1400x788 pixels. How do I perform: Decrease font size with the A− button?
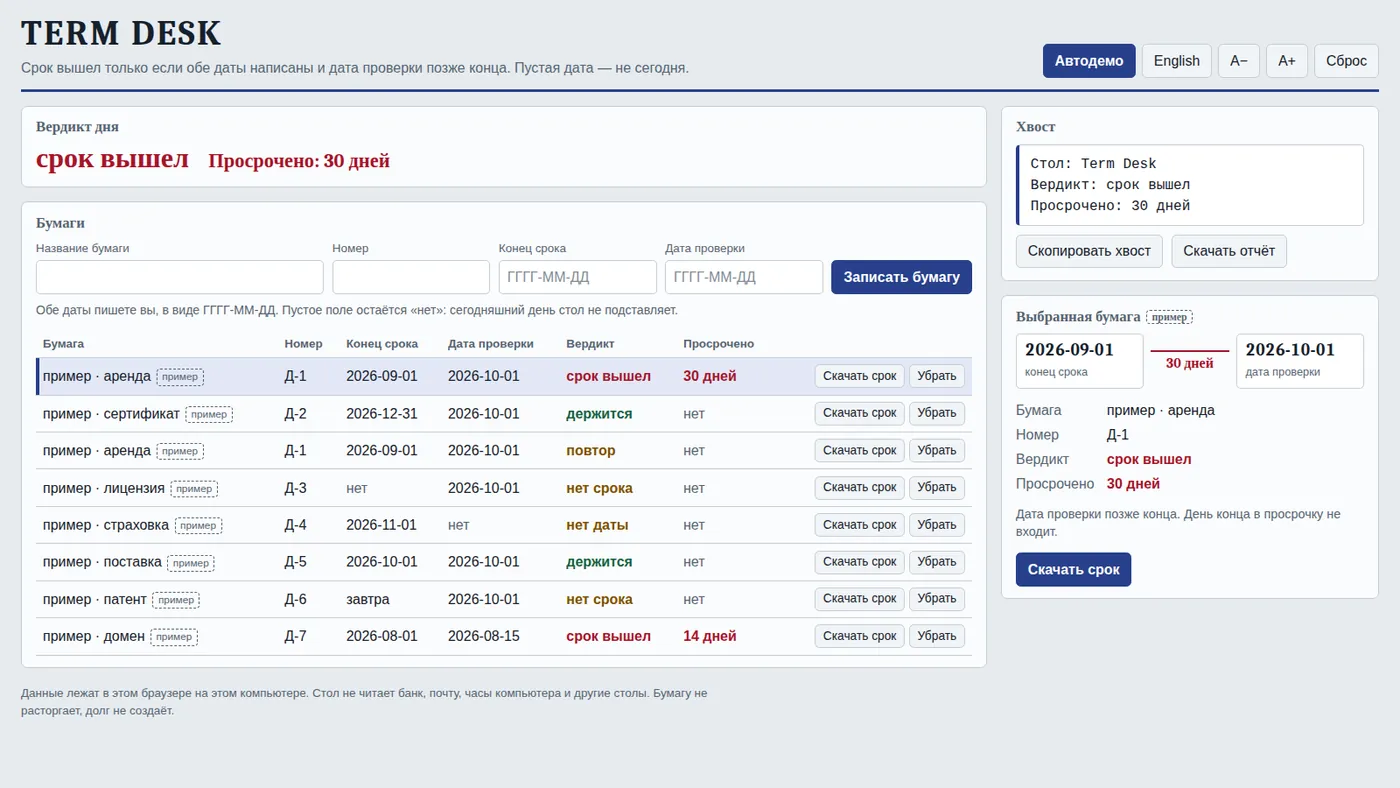pyautogui.click(x=1239, y=61)
